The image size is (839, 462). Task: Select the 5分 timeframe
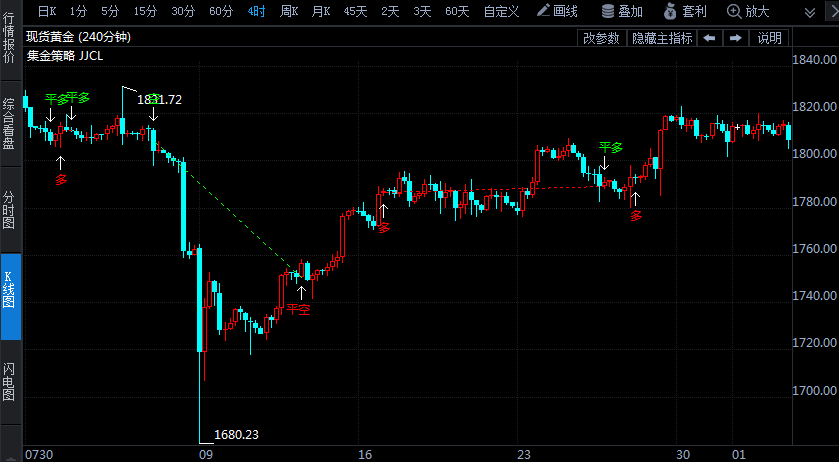(110, 11)
